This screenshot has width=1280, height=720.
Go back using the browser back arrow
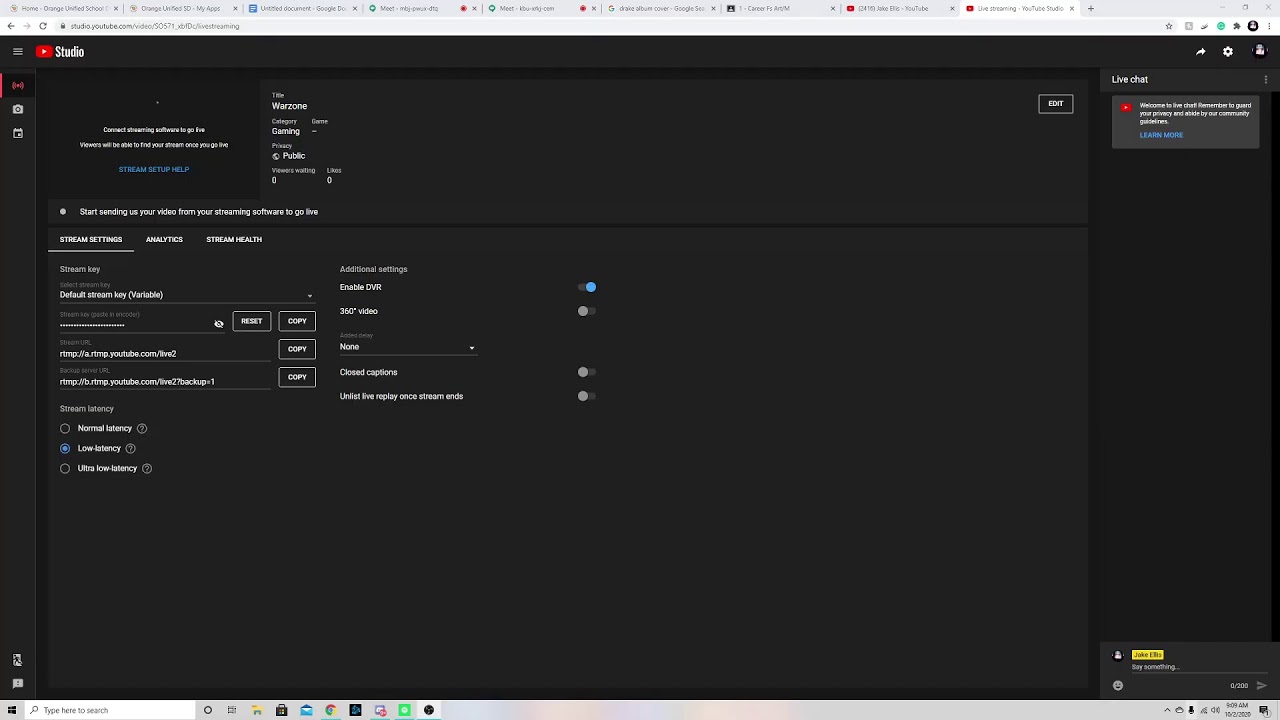[11, 26]
